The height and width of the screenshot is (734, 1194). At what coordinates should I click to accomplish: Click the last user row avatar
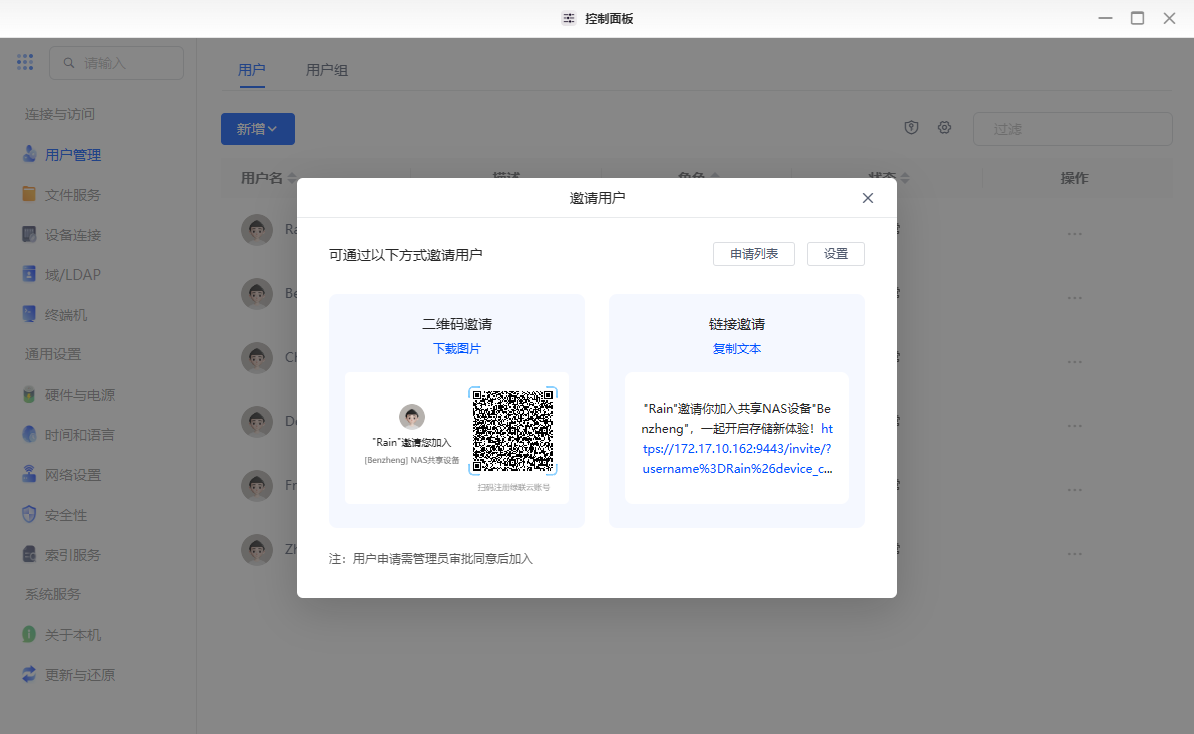[x=257, y=550]
